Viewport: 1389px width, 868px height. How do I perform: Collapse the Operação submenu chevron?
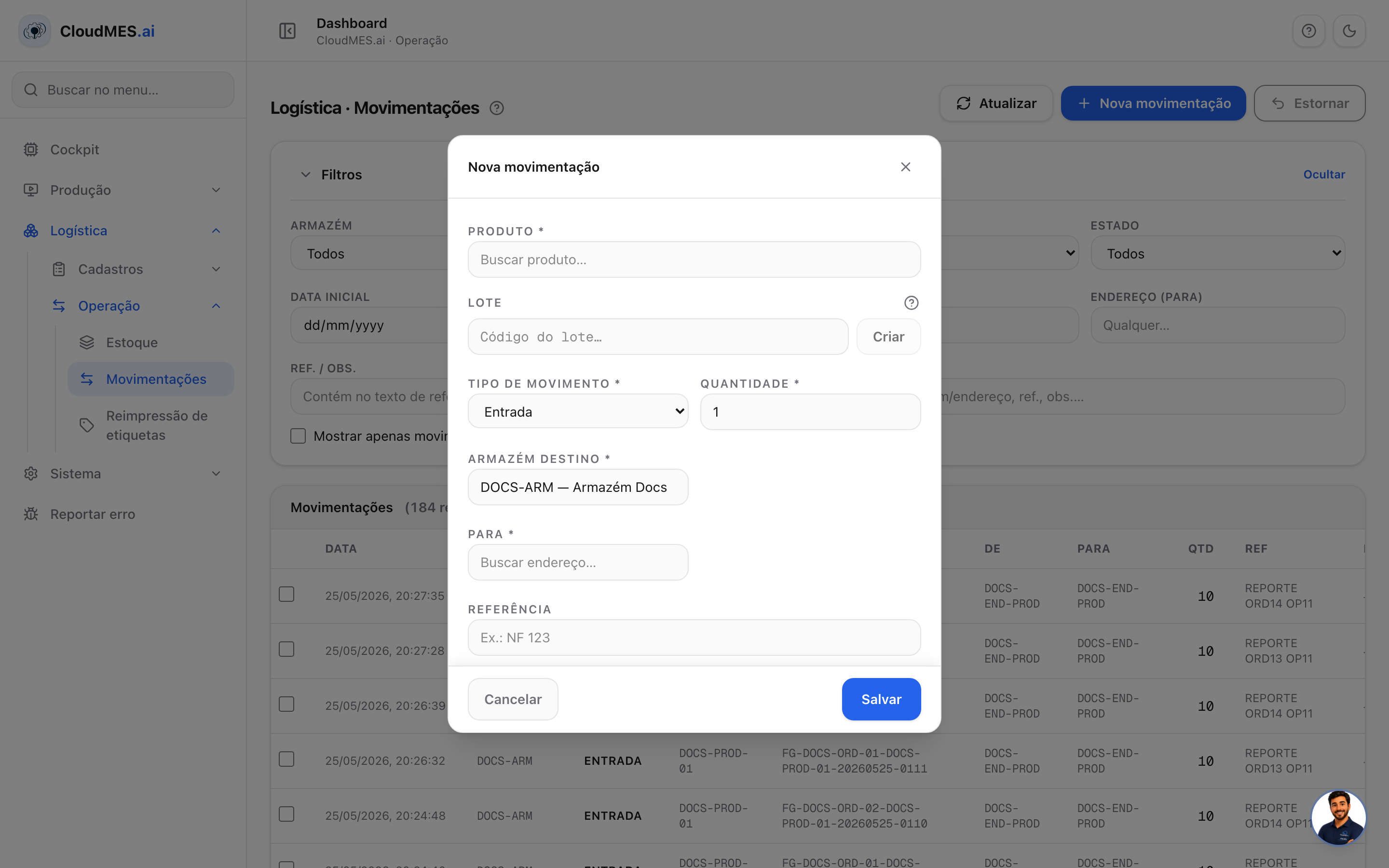tap(217, 306)
